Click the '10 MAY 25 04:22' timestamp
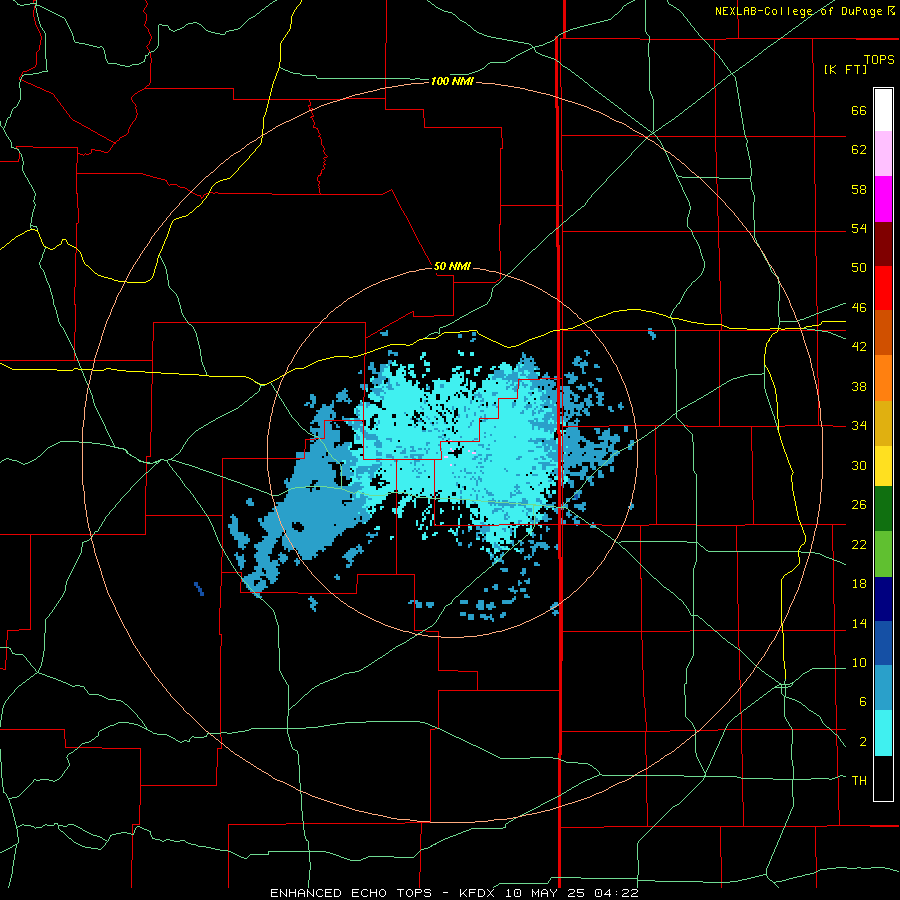 572,893
